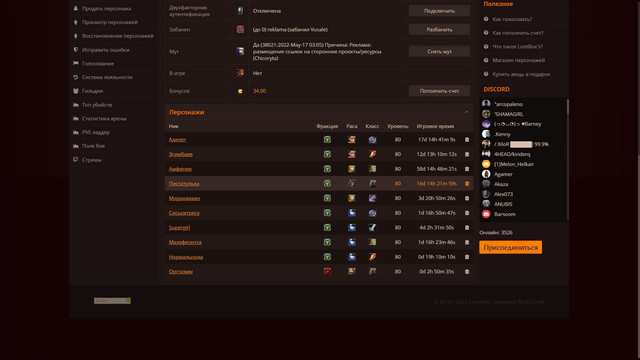Screen dimensions: 640x360
Task: Open Продать персонажа in sidebar
Action: [107, 9]
